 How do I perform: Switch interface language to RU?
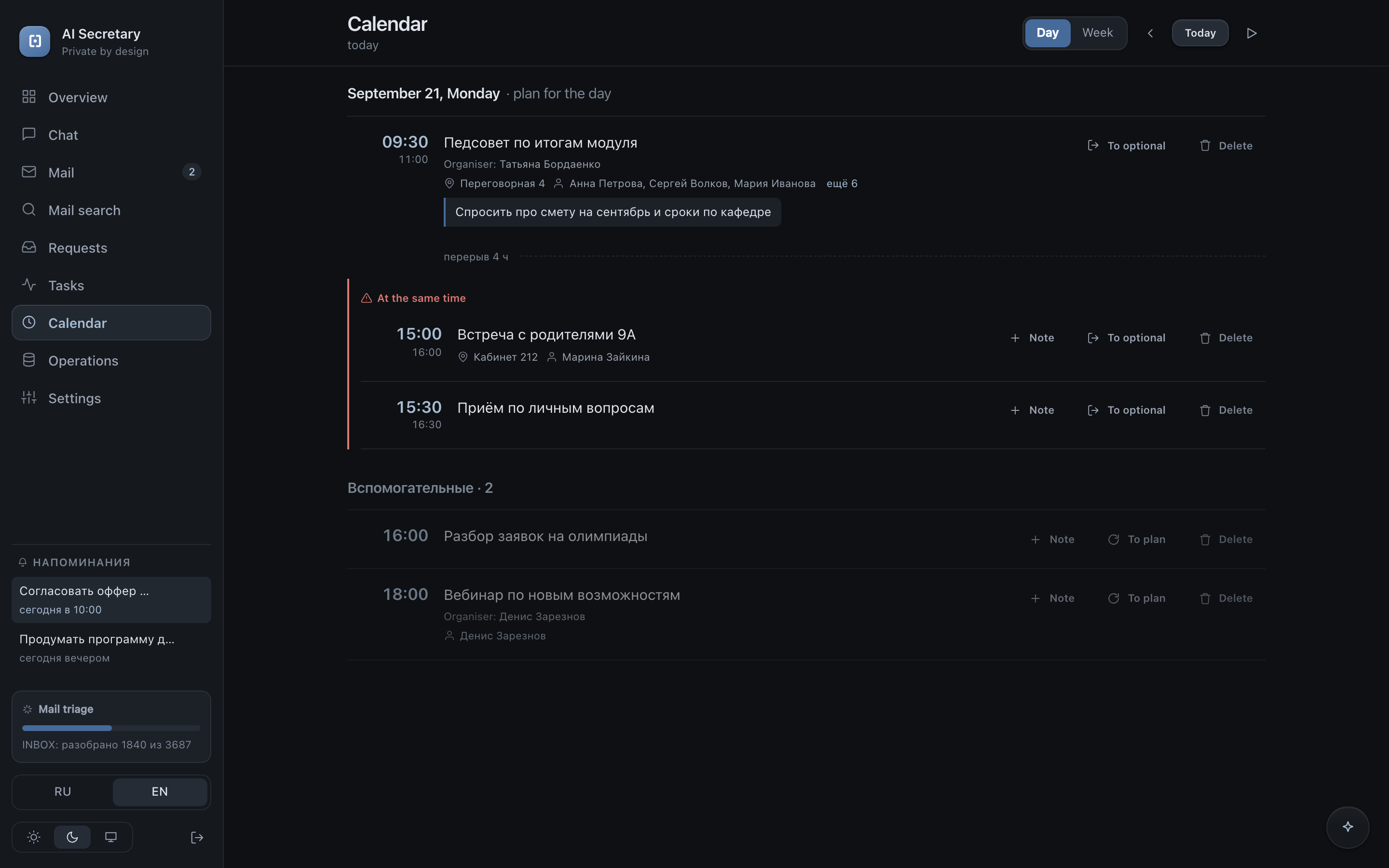pyautogui.click(x=63, y=792)
